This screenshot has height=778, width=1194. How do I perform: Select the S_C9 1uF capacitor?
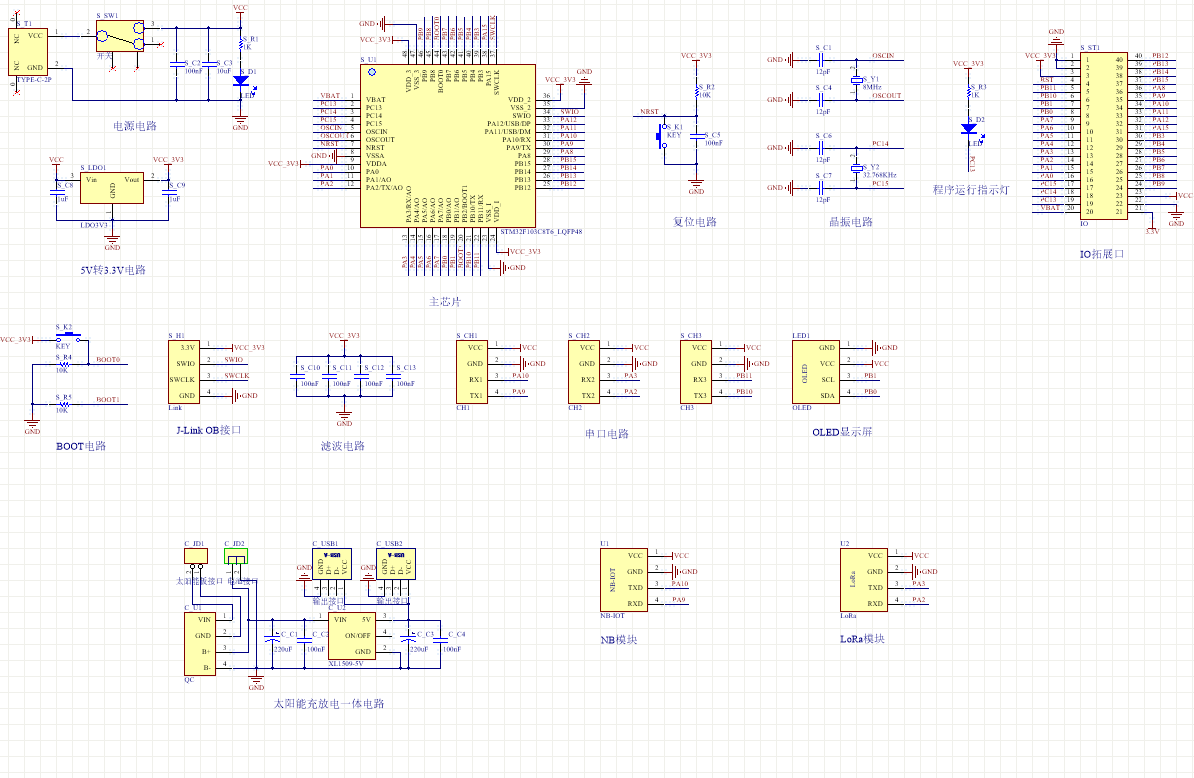point(169,192)
